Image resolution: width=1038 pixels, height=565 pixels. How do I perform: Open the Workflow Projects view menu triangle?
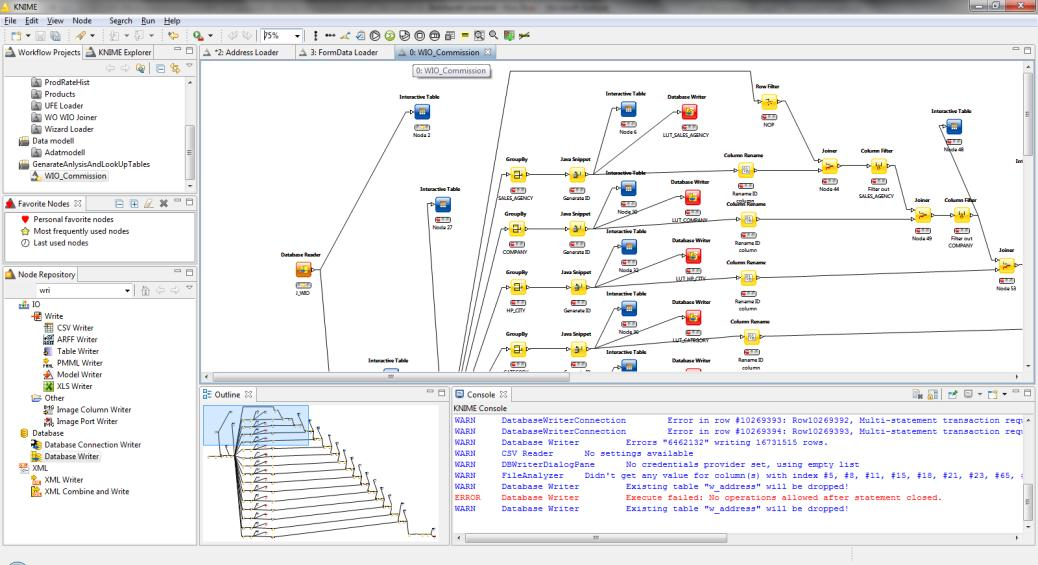(x=189, y=66)
